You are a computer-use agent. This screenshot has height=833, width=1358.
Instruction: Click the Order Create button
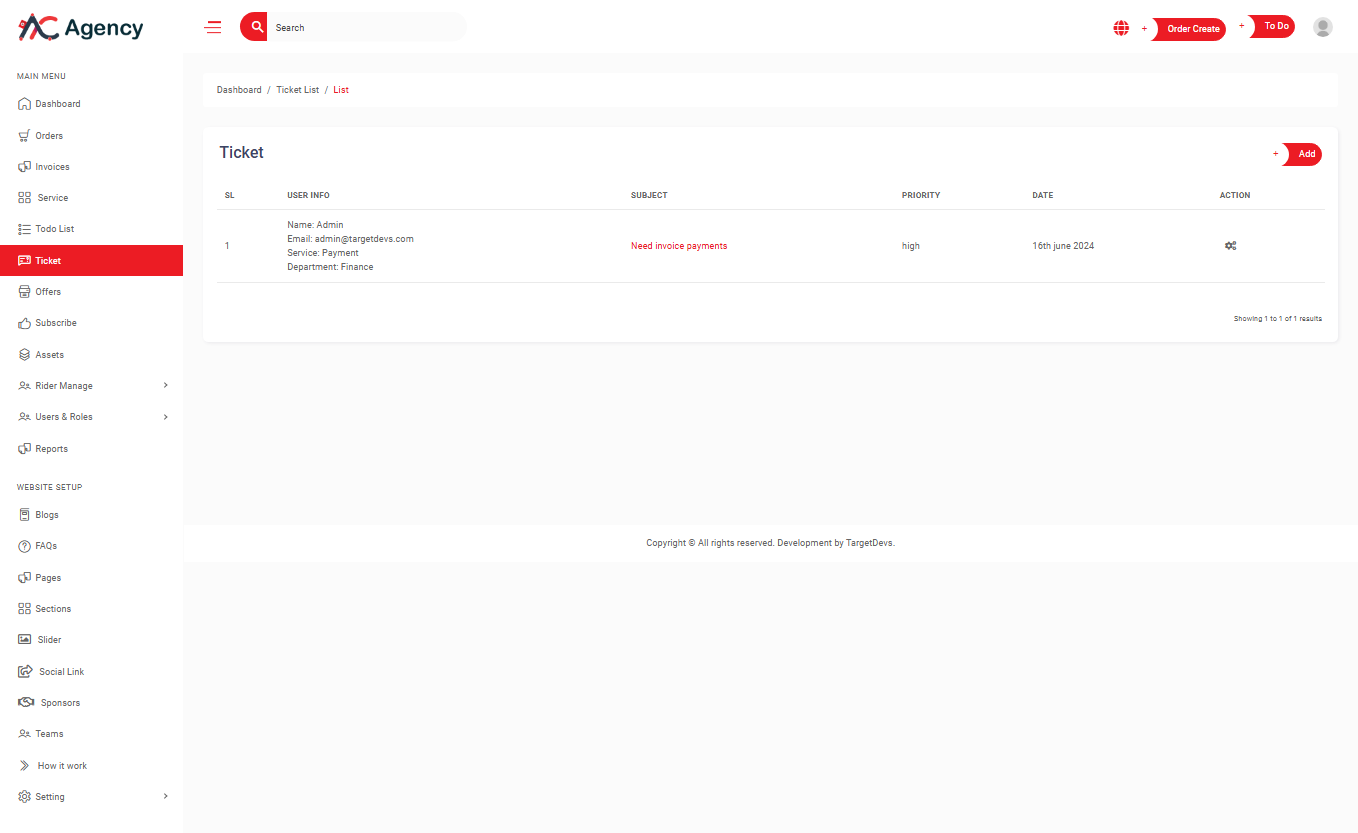point(1192,29)
